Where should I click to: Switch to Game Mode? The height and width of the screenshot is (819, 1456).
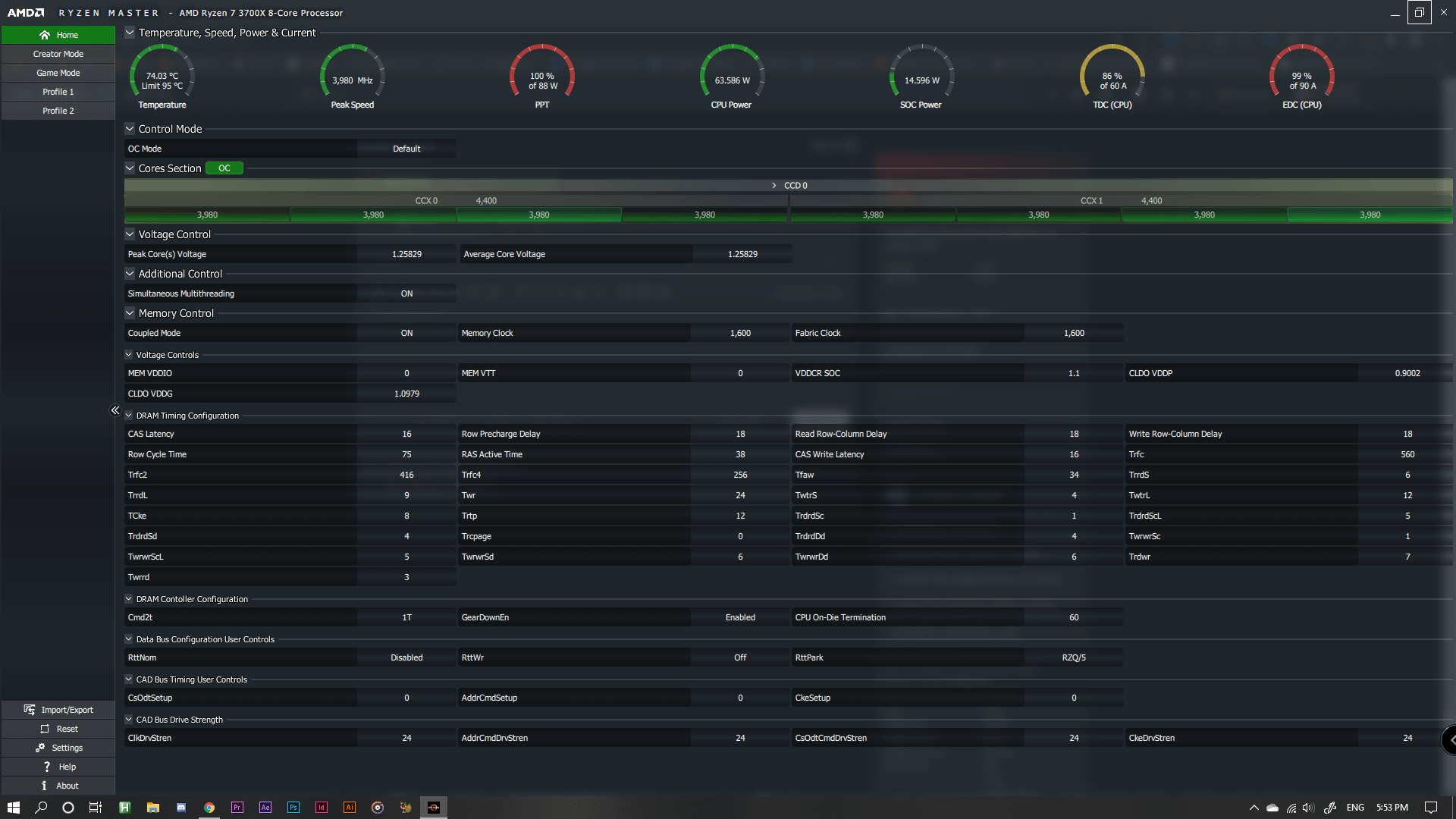(x=58, y=73)
